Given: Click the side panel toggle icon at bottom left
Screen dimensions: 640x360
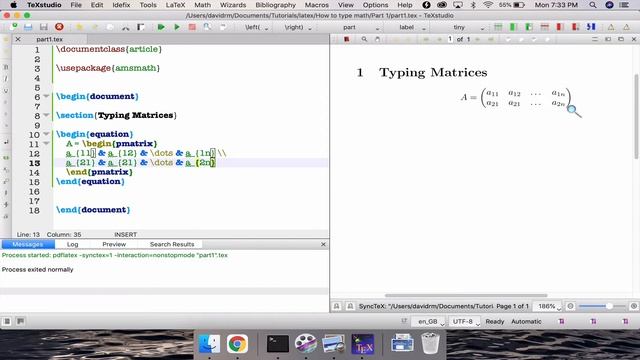Looking at the screenshot, I should [7, 321].
